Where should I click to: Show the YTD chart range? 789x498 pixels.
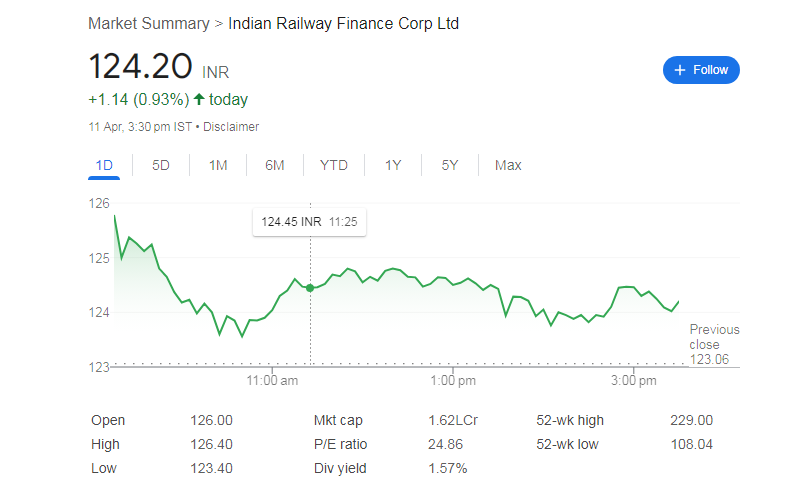(x=334, y=165)
